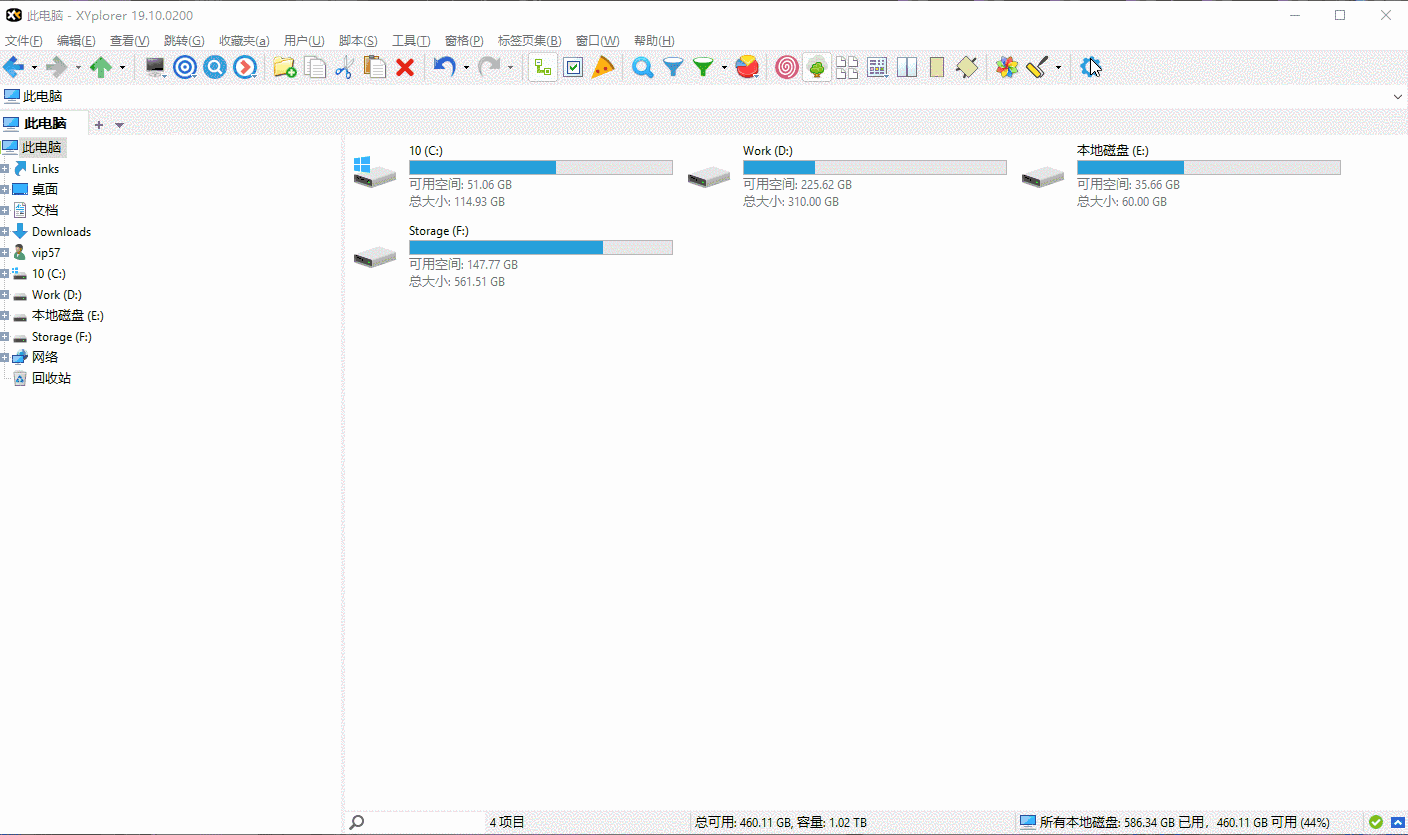1408x835 pixels.
Task: Click the Storage (F:) capacity bar
Action: click(540, 247)
